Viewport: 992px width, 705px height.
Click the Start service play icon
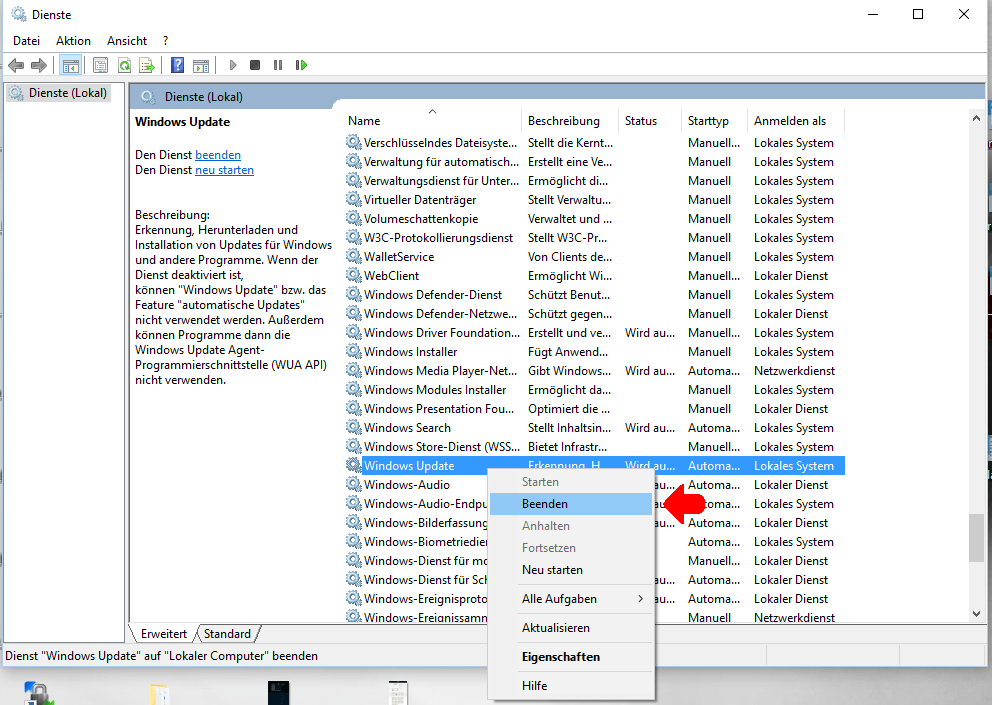click(x=233, y=65)
